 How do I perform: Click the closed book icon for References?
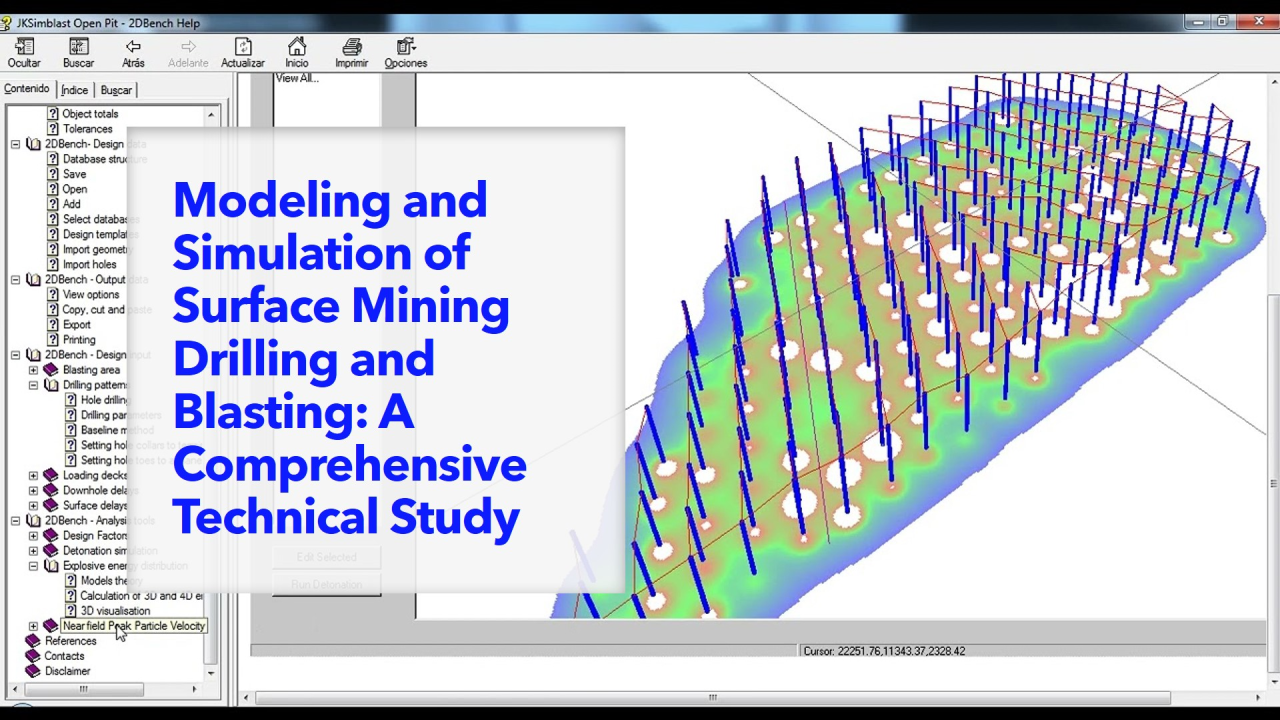click(33, 641)
